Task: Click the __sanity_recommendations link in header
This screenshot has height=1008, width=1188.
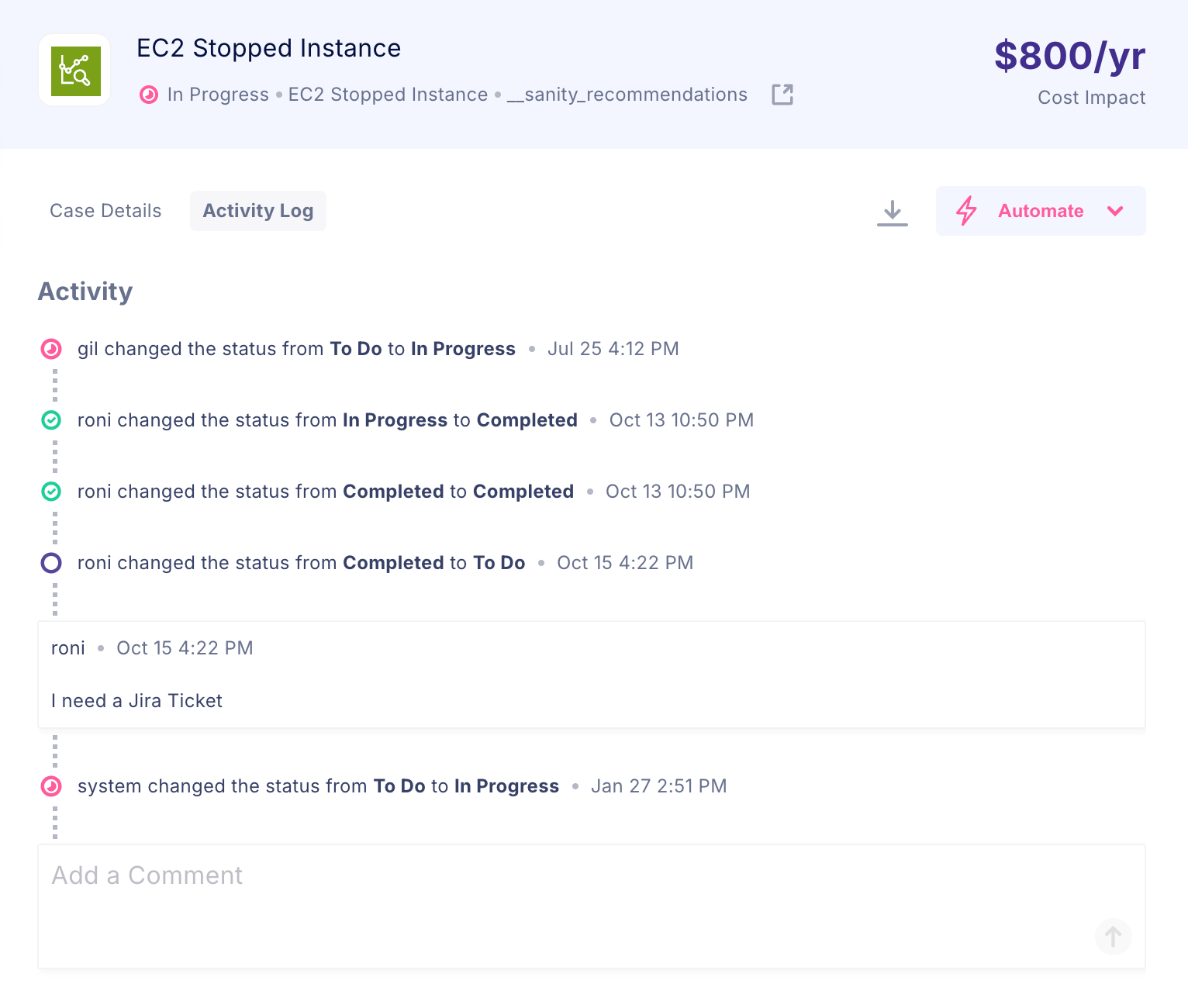Action: pos(627,95)
